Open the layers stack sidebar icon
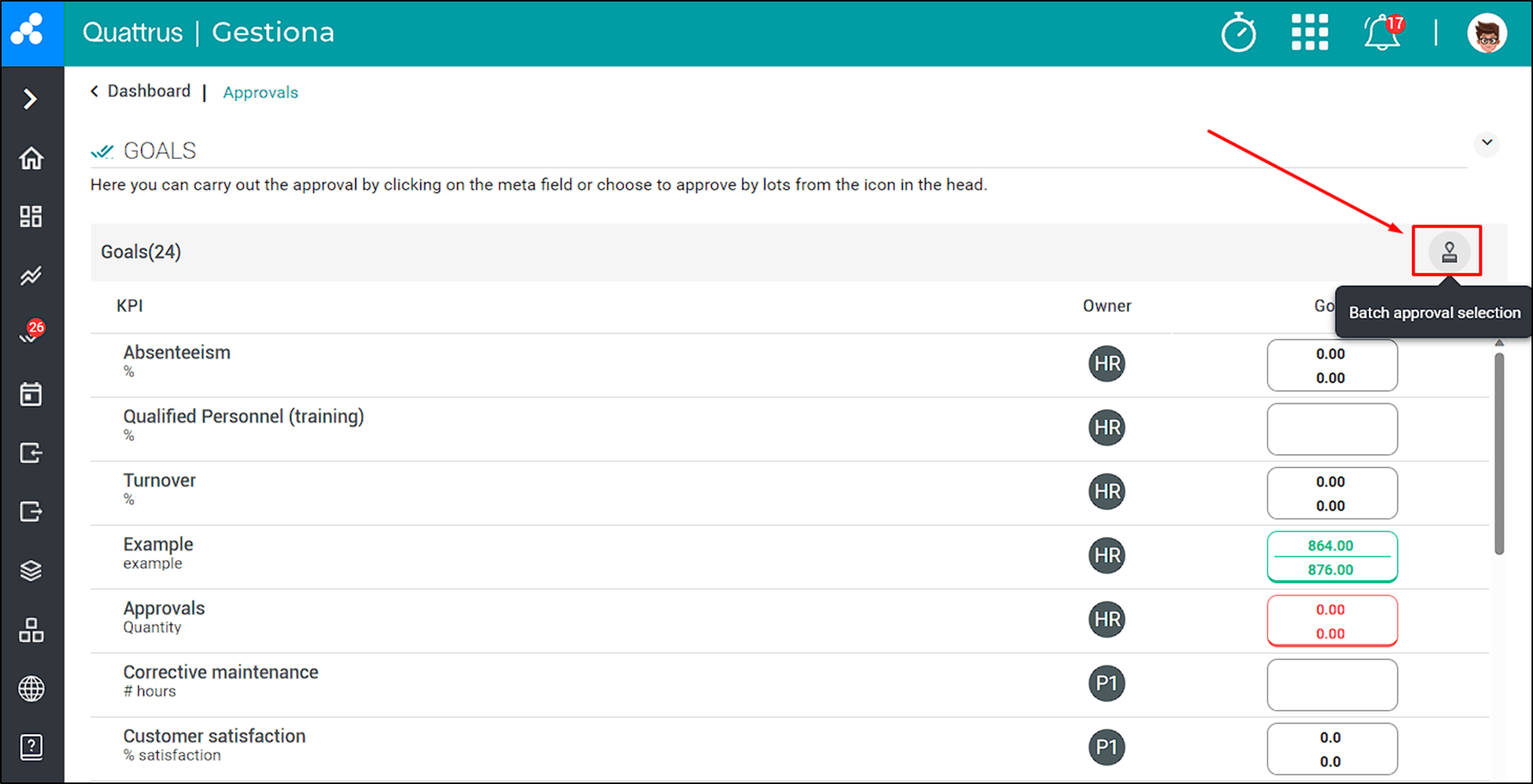Image resolution: width=1533 pixels, height=784 pixels. (31, 571)
